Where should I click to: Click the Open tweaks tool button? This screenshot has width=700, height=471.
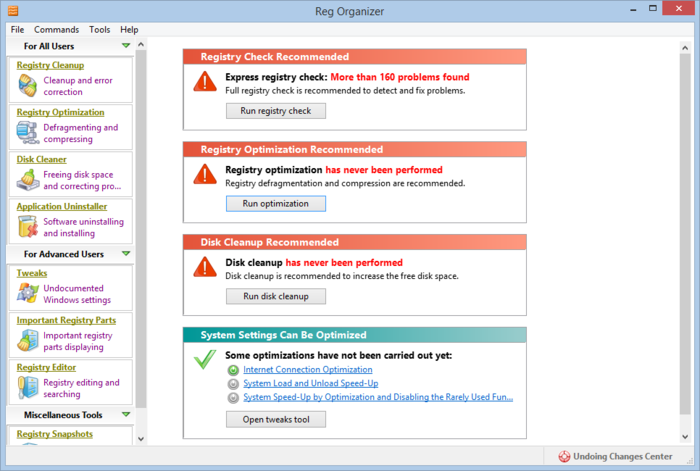pyautogui.click(x=276, y=420)
